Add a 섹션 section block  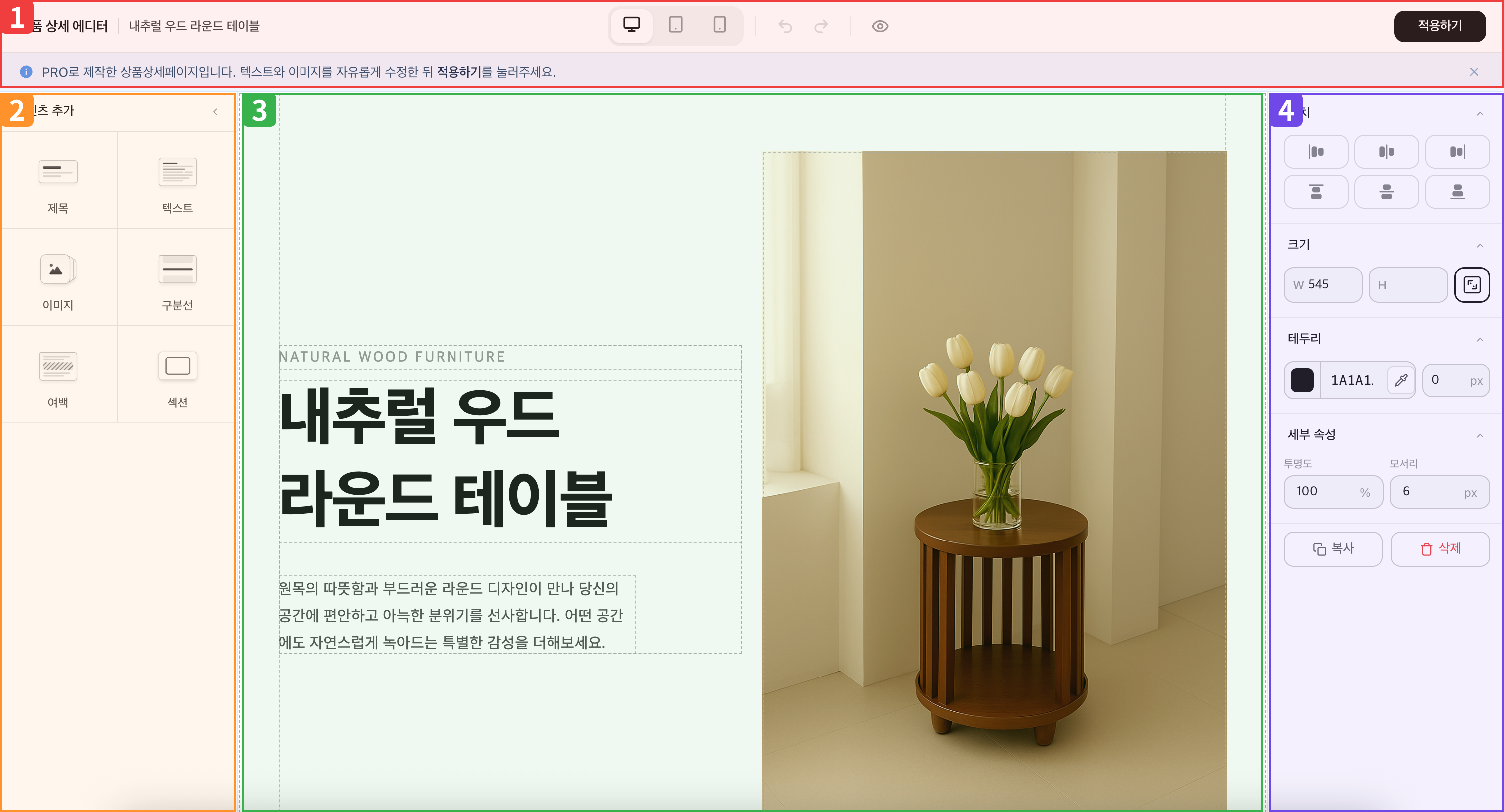[177, 375]
